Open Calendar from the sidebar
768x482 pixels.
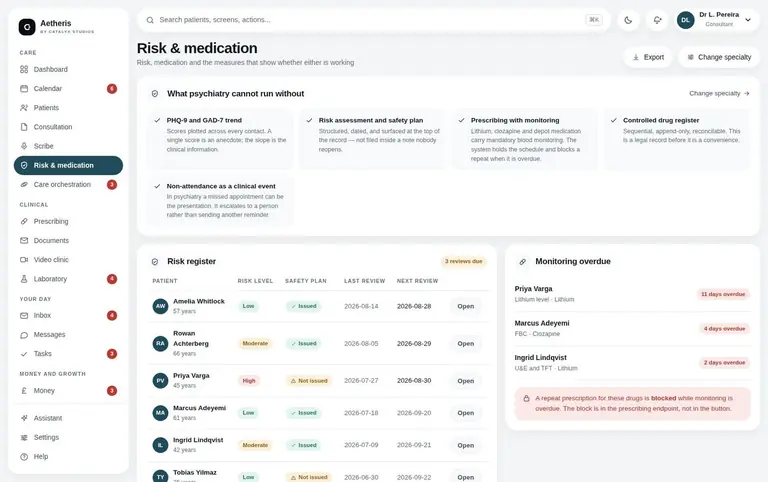click(68, 89)
